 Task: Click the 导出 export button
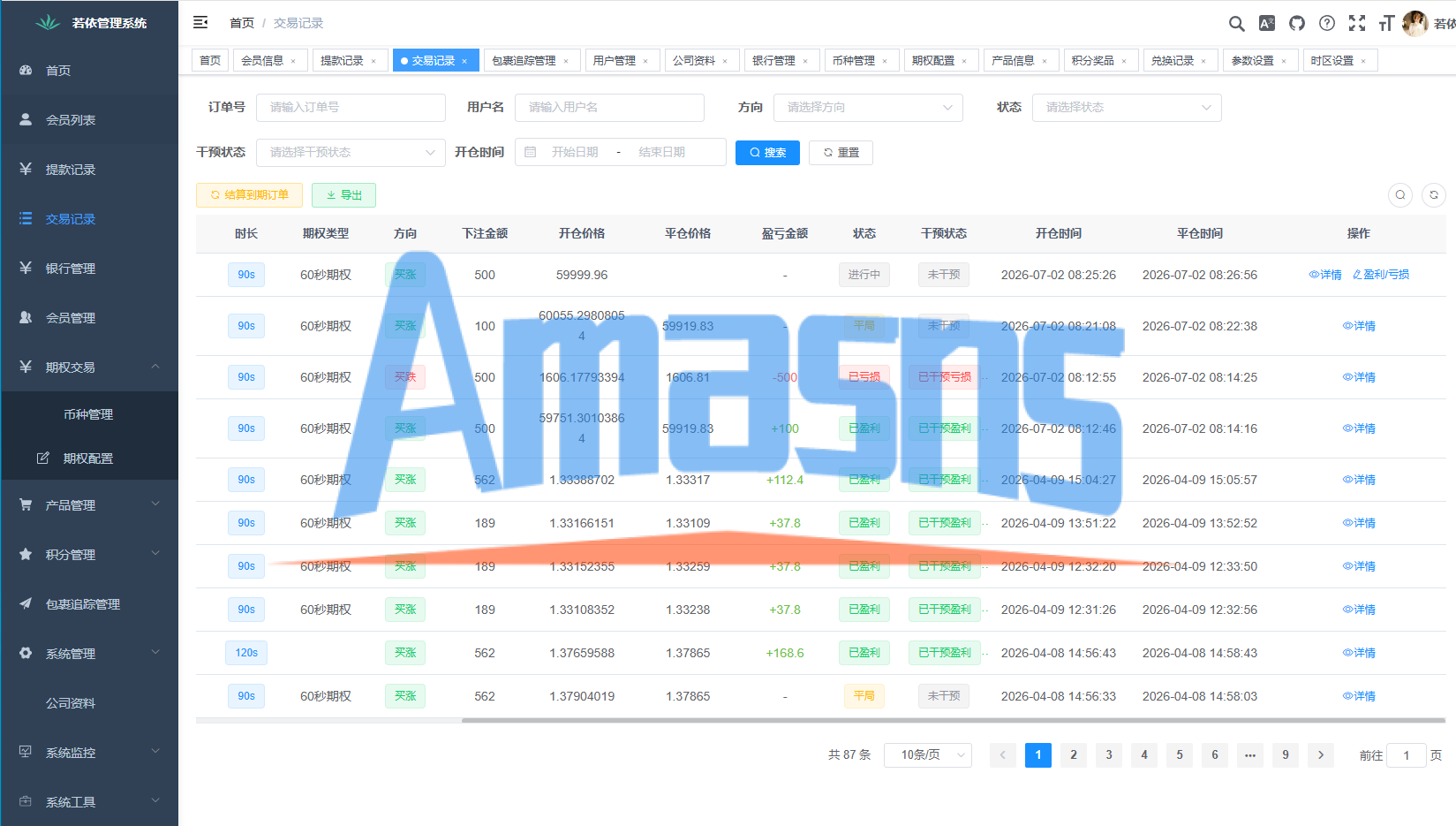tap(343, 195)
